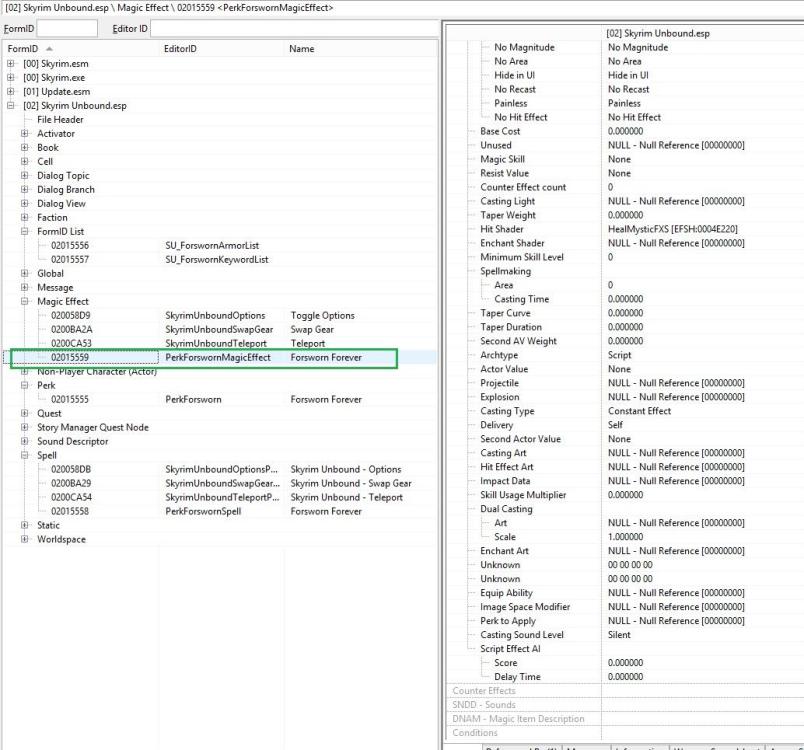Click the Counter Effects section row
Screen dimensions: 804x750
[626, 691]
